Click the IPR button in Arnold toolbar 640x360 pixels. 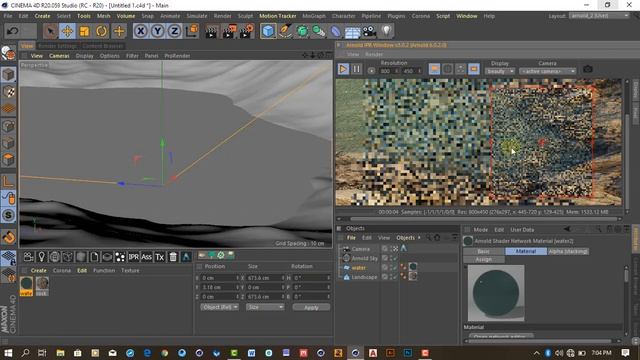click(133, 257)
